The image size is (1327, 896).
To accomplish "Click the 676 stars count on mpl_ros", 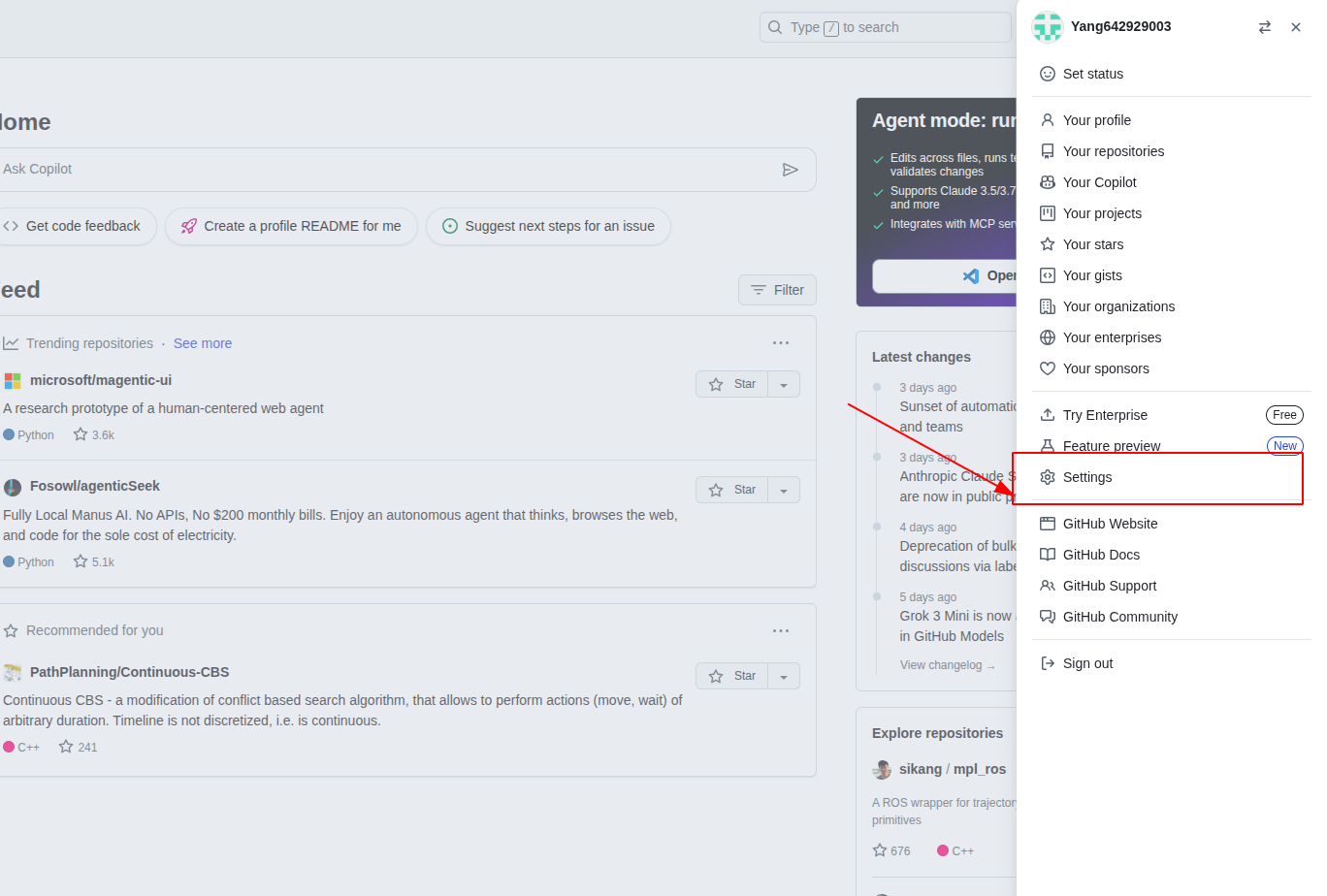I will [x=891, y=850].
